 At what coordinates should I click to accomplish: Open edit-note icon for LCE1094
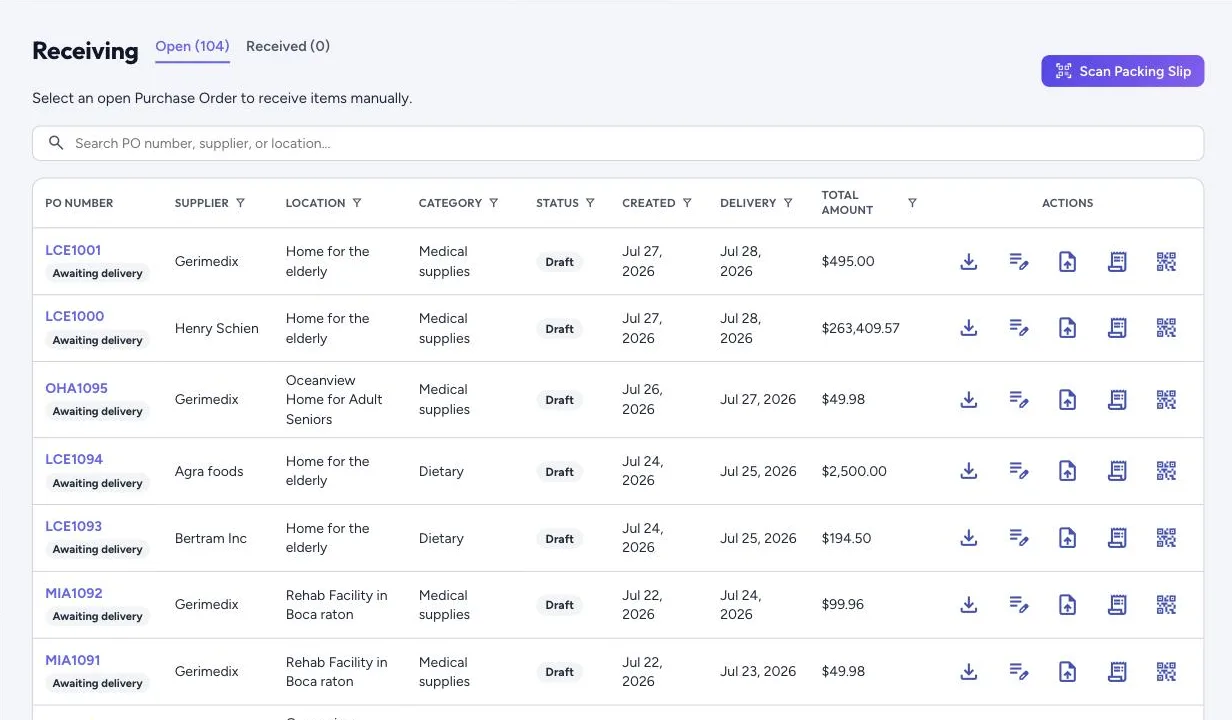click(x=1018, y=471)
